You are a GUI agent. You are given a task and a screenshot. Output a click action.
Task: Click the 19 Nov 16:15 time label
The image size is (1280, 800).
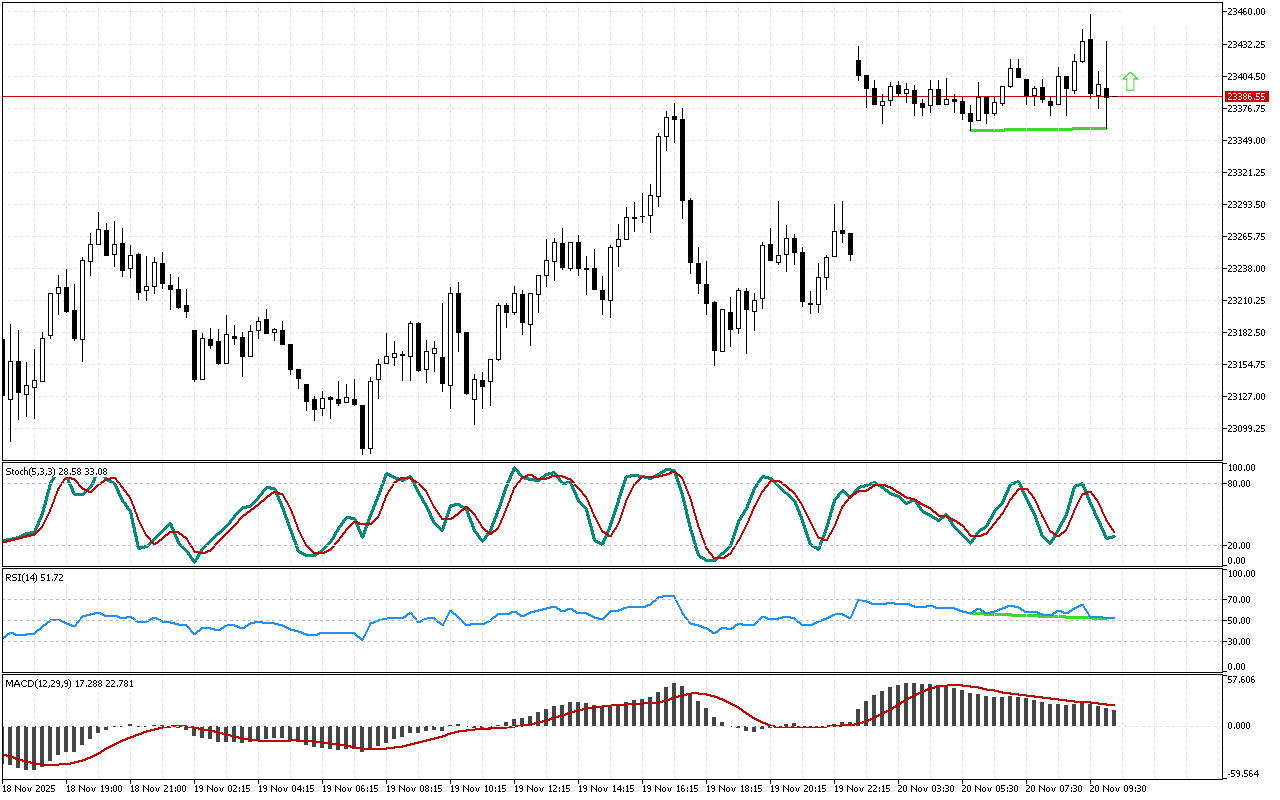[x=669, y=788]
